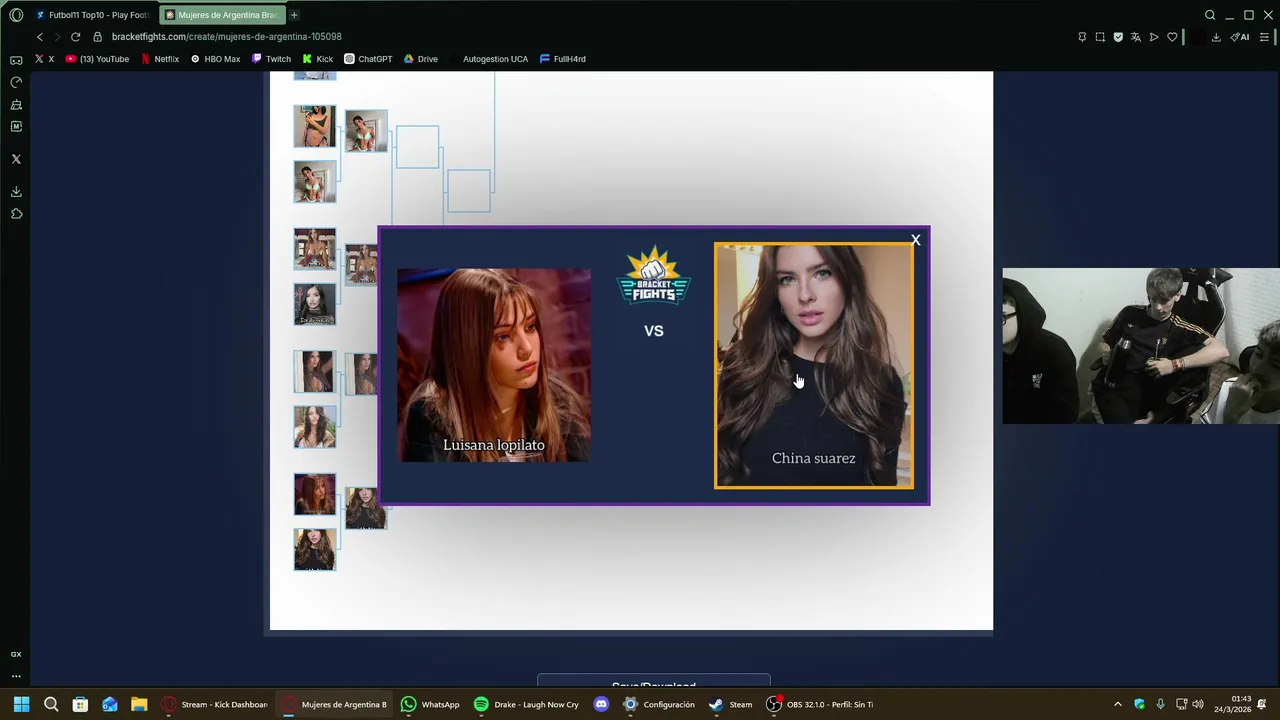Click the Bracket Fights logo
This screenshot has height=720, width=1280.
coord(653,275)
